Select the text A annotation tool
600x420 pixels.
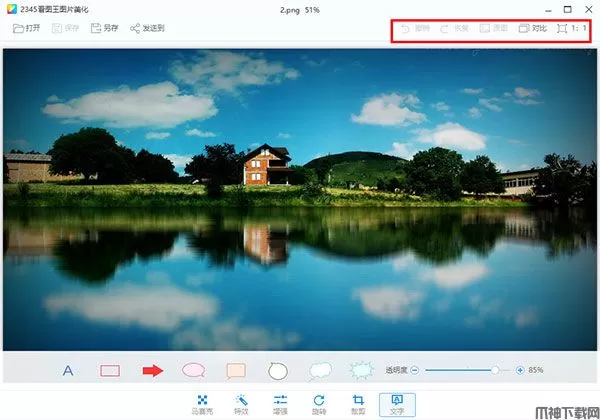point(68,371)
